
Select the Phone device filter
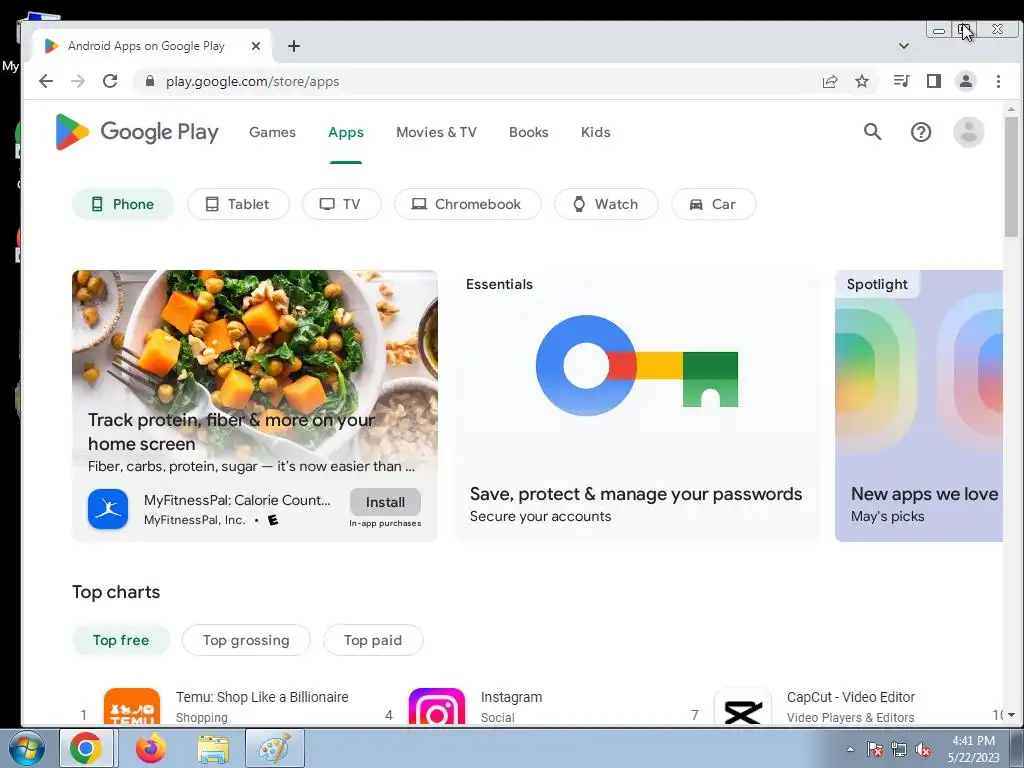click(123, 204)
